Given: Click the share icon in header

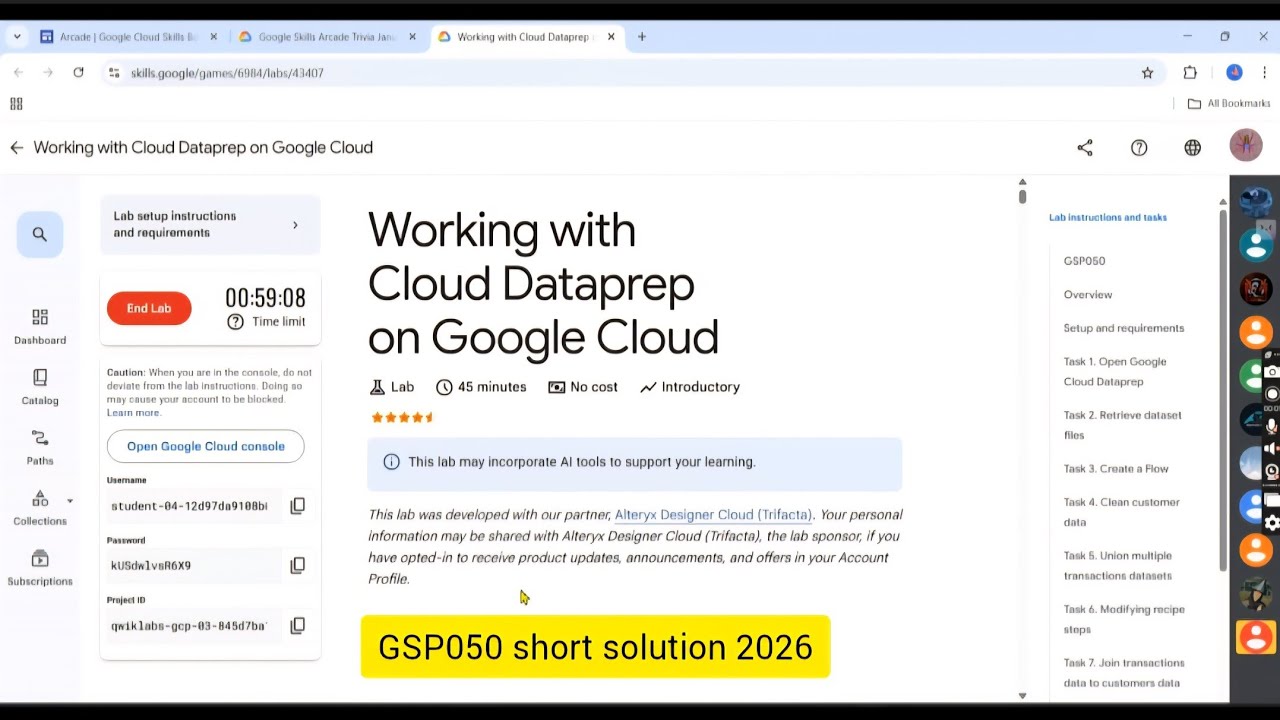Looking at the screenshot, I should (1085, 148).
